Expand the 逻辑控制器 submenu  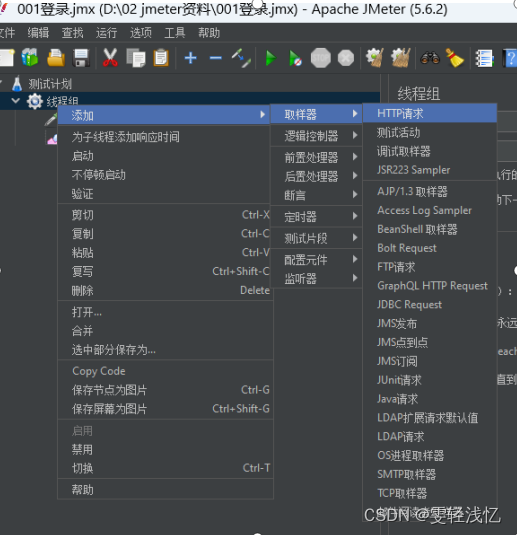click(316, 136)
